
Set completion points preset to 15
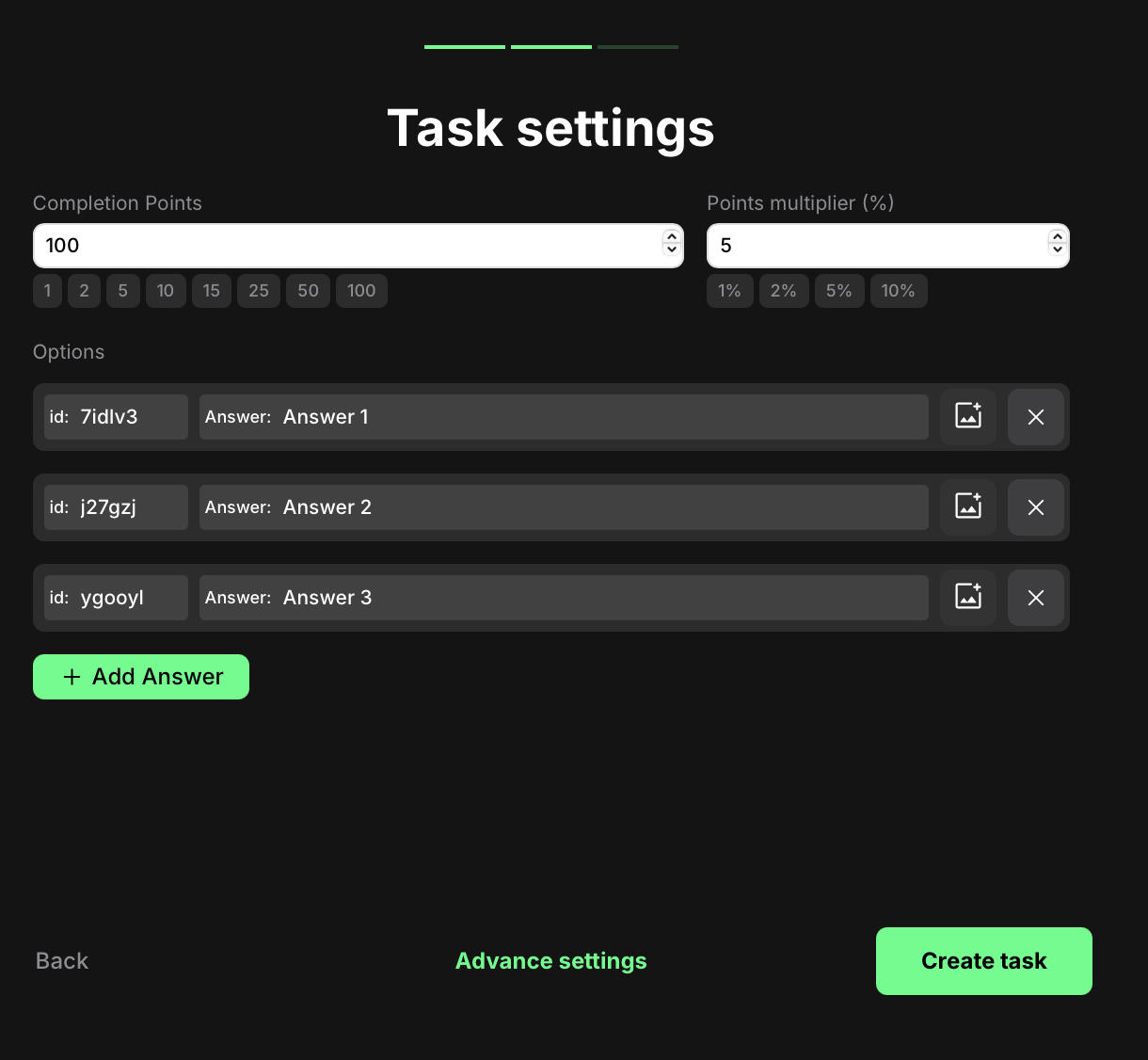212,291
